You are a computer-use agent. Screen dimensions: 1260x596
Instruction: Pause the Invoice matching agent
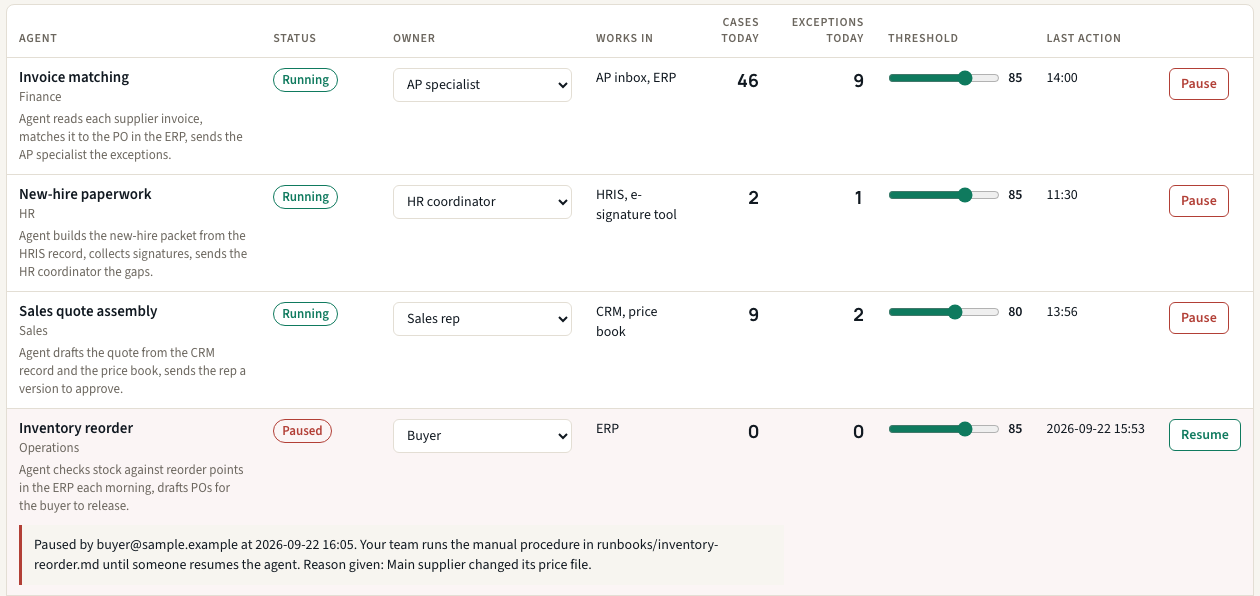click(1198, 84)
